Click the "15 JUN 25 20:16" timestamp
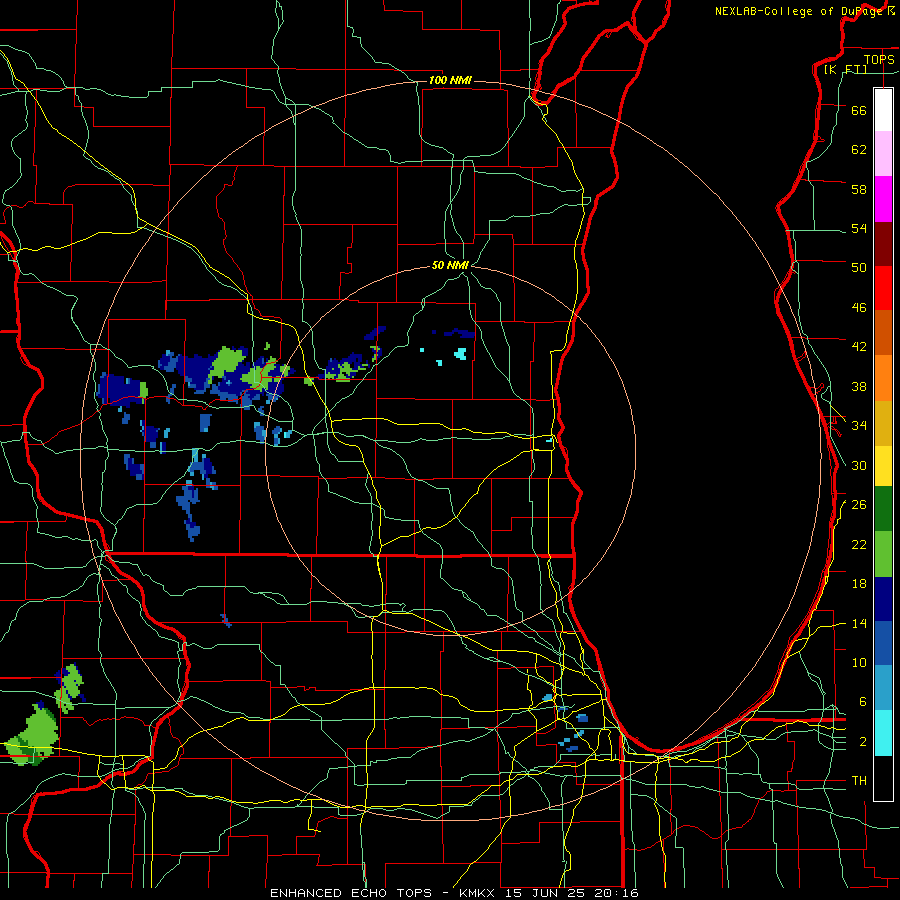Screen dimensions: 900x900 (572, 893)
